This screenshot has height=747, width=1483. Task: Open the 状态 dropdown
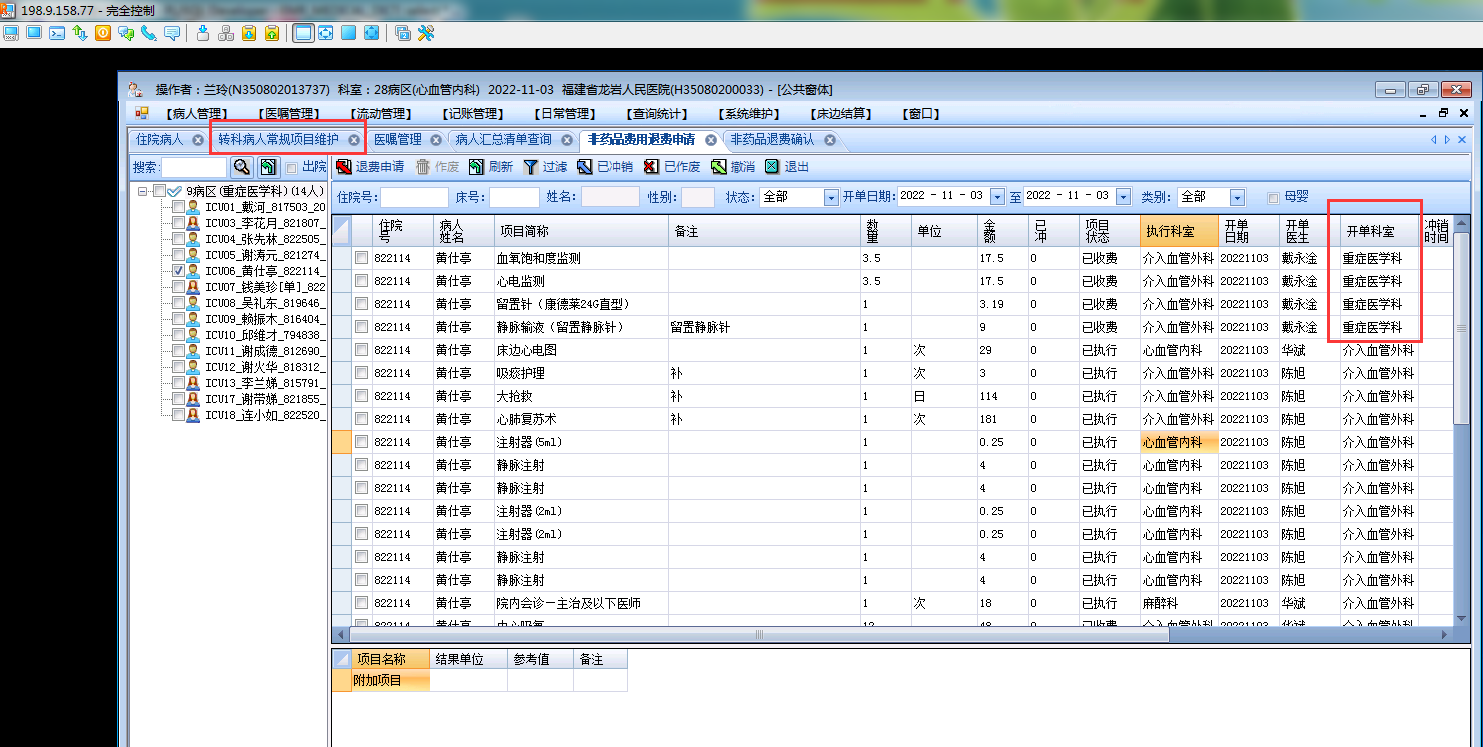pyautogui.click(x=831, y=198)
